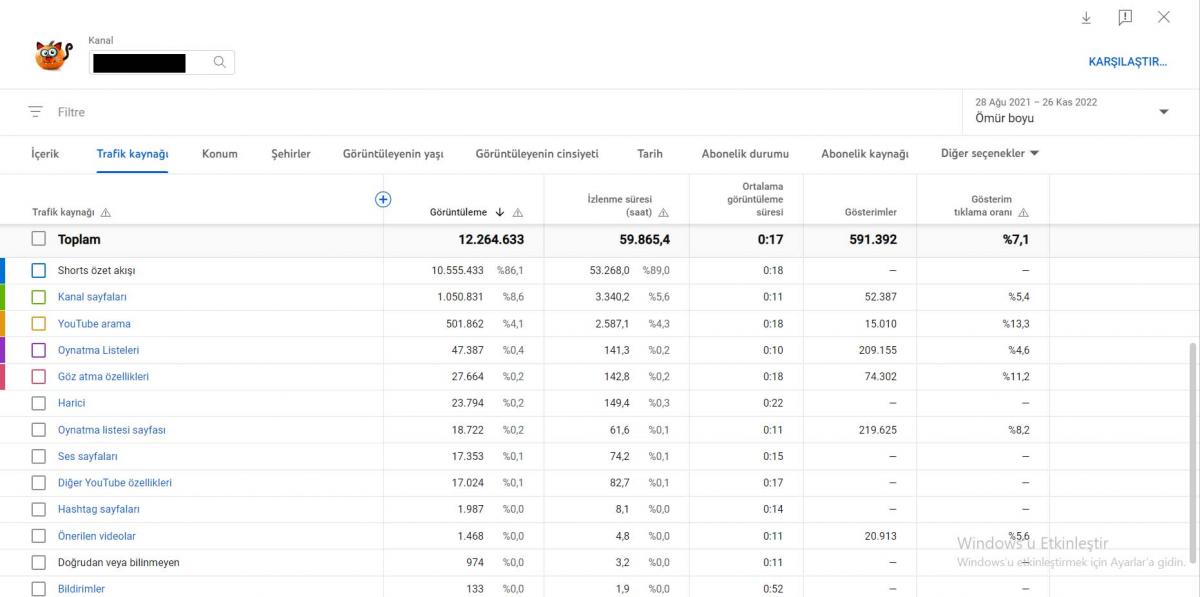This screenshot has height=597, width=1200.
Task: Open Ses sayfaları link
Action: (88, 456)
